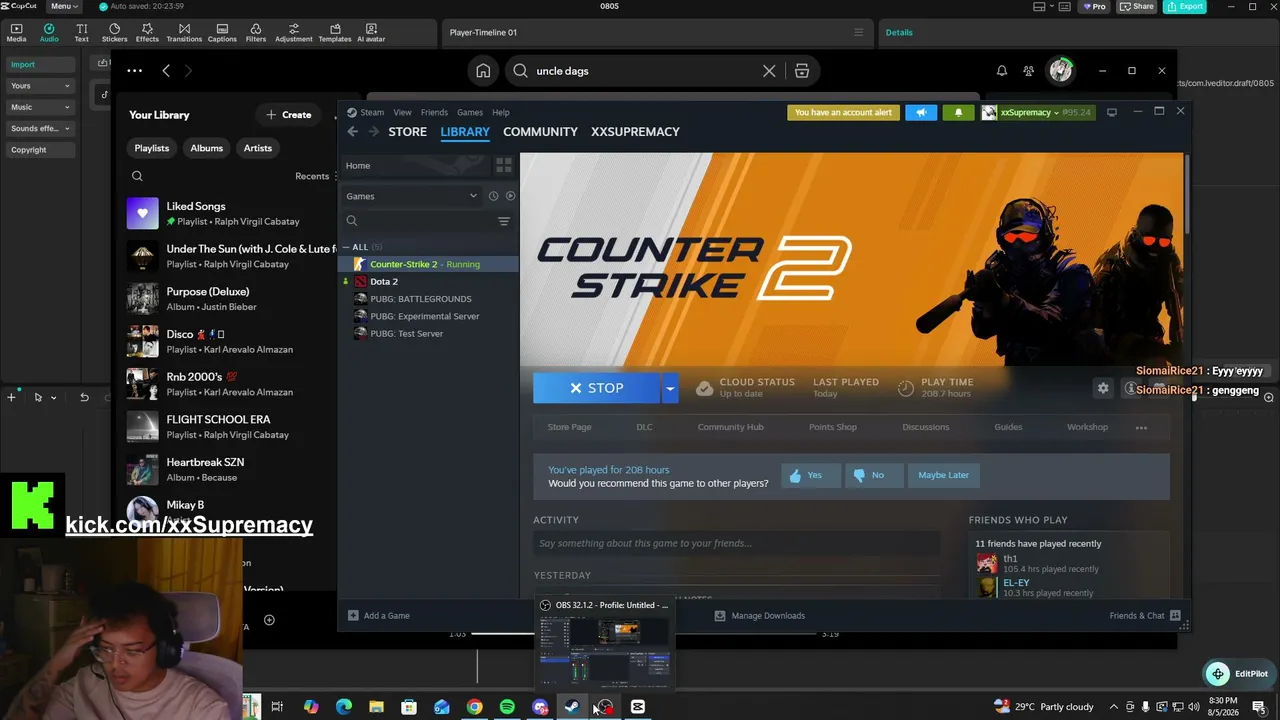Open Filters in CapCut toolbar
The width and height of the screenshot is (1280, 720).
point(256,33)
